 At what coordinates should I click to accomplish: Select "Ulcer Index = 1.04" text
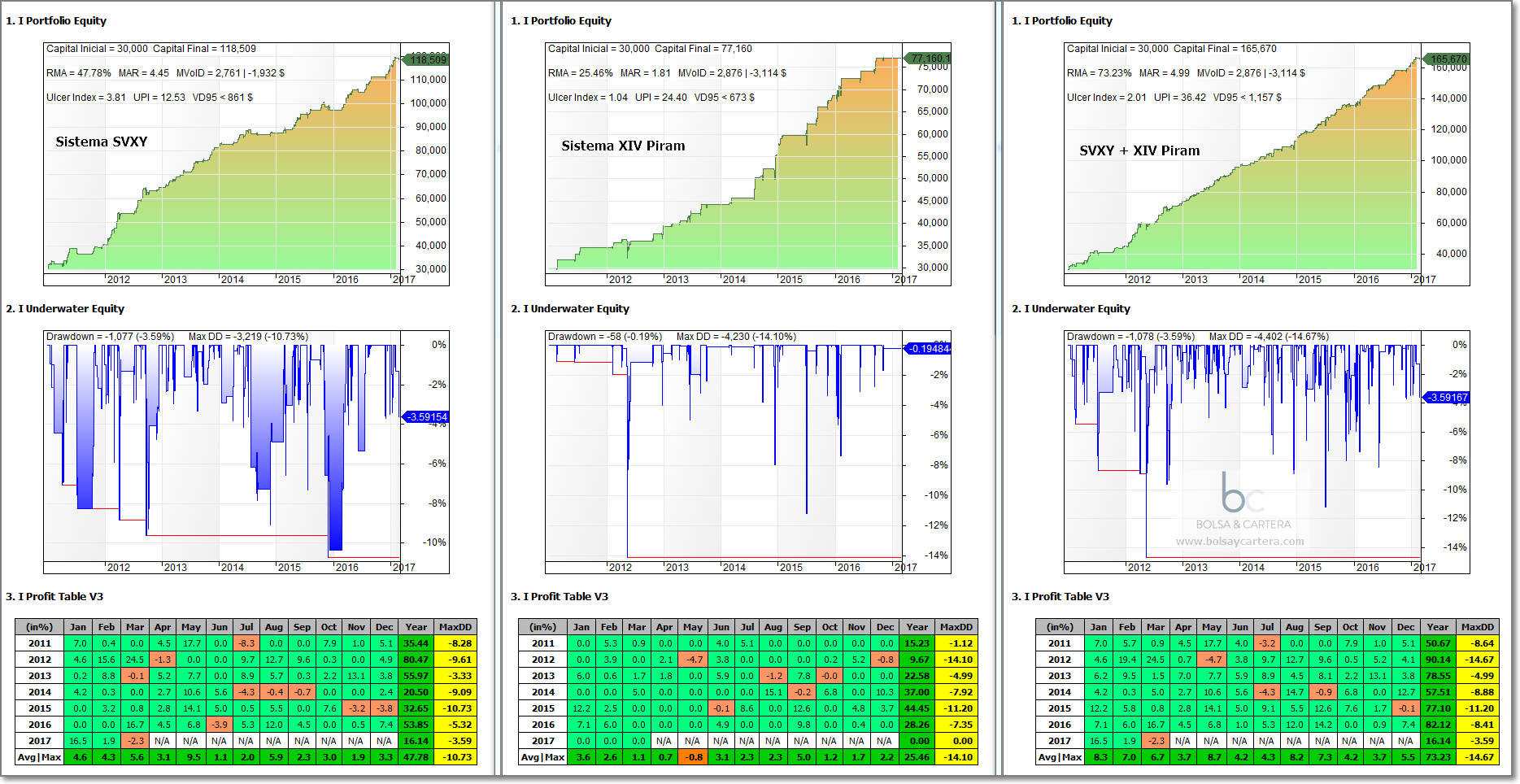pos(588,98)
